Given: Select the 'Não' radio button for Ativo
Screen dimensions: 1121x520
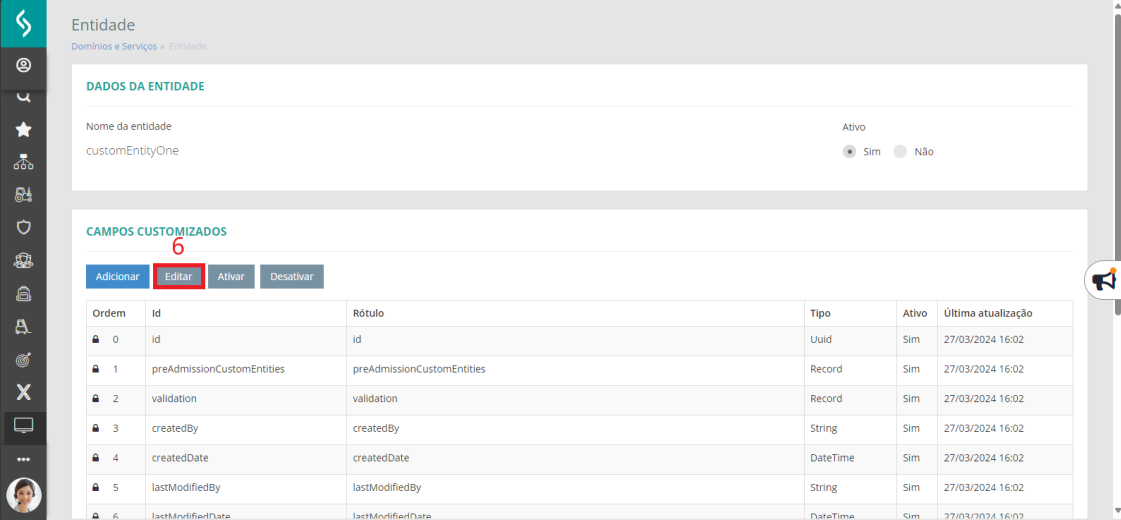Looking at the screenshot, I should tap(900, 152).
